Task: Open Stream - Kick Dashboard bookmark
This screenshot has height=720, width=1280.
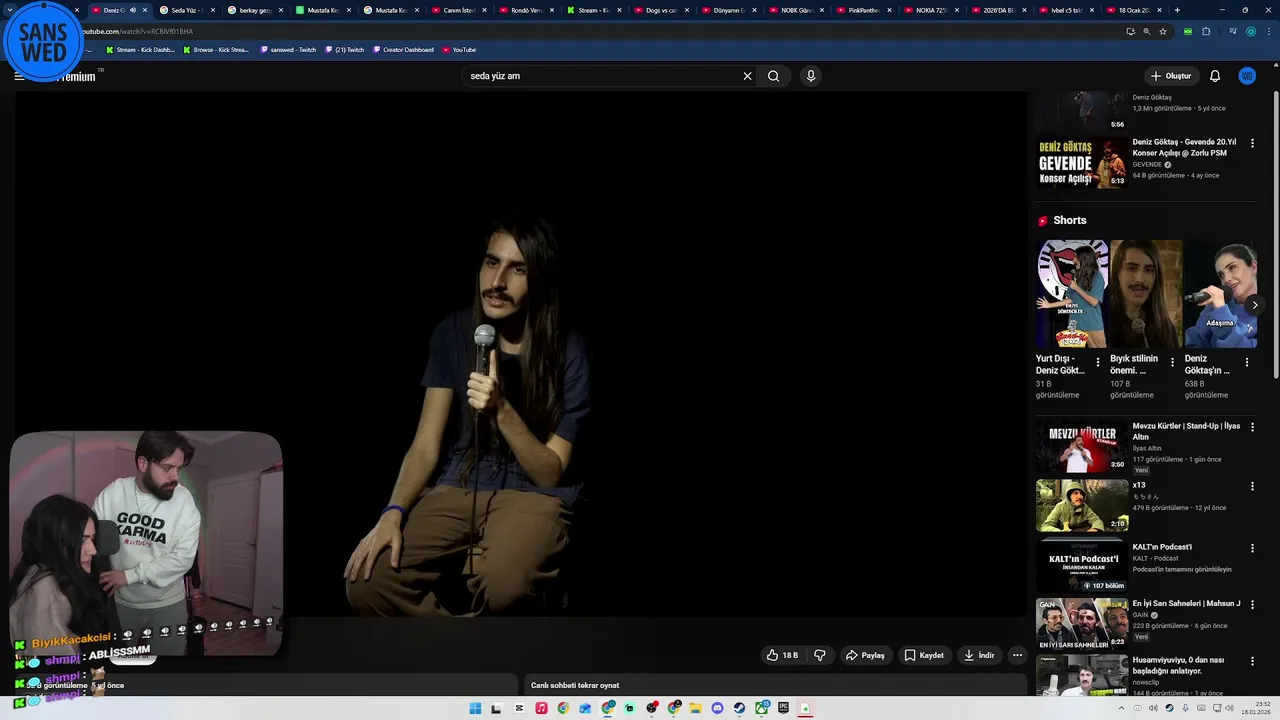Action: [x=140, y=49]
